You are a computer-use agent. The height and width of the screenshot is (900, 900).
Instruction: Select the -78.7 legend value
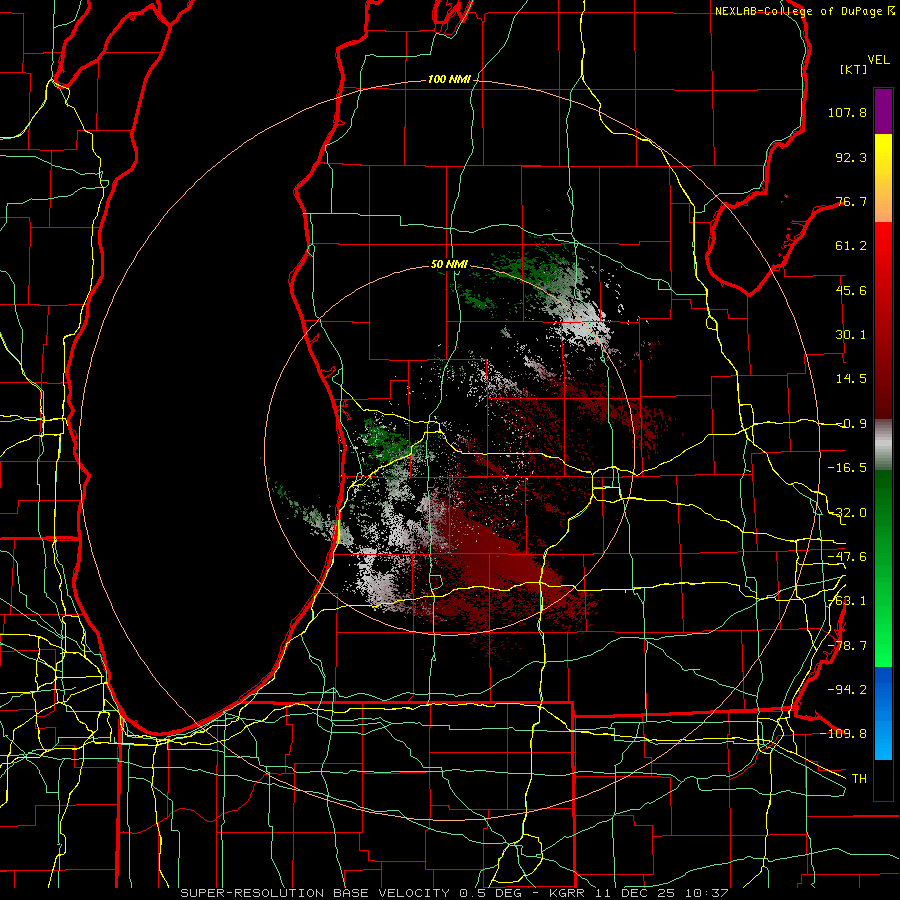pyautogui.click(x=847, y=646)
